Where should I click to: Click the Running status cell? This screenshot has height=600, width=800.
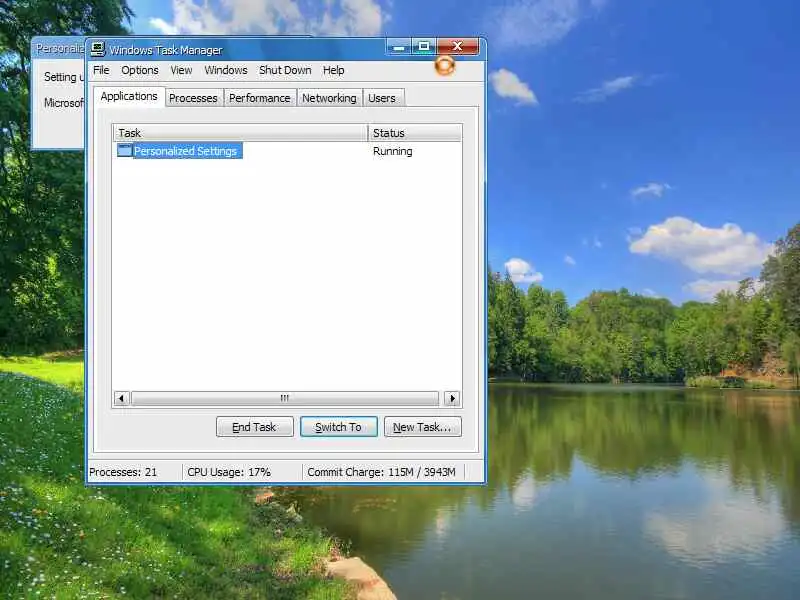[392, 151]
